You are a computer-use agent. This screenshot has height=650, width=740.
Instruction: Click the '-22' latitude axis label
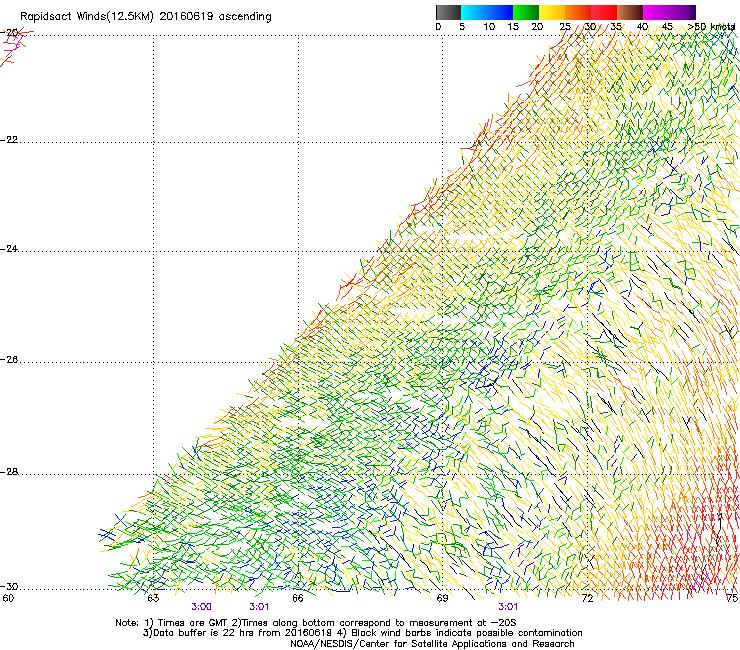(9, 140)
